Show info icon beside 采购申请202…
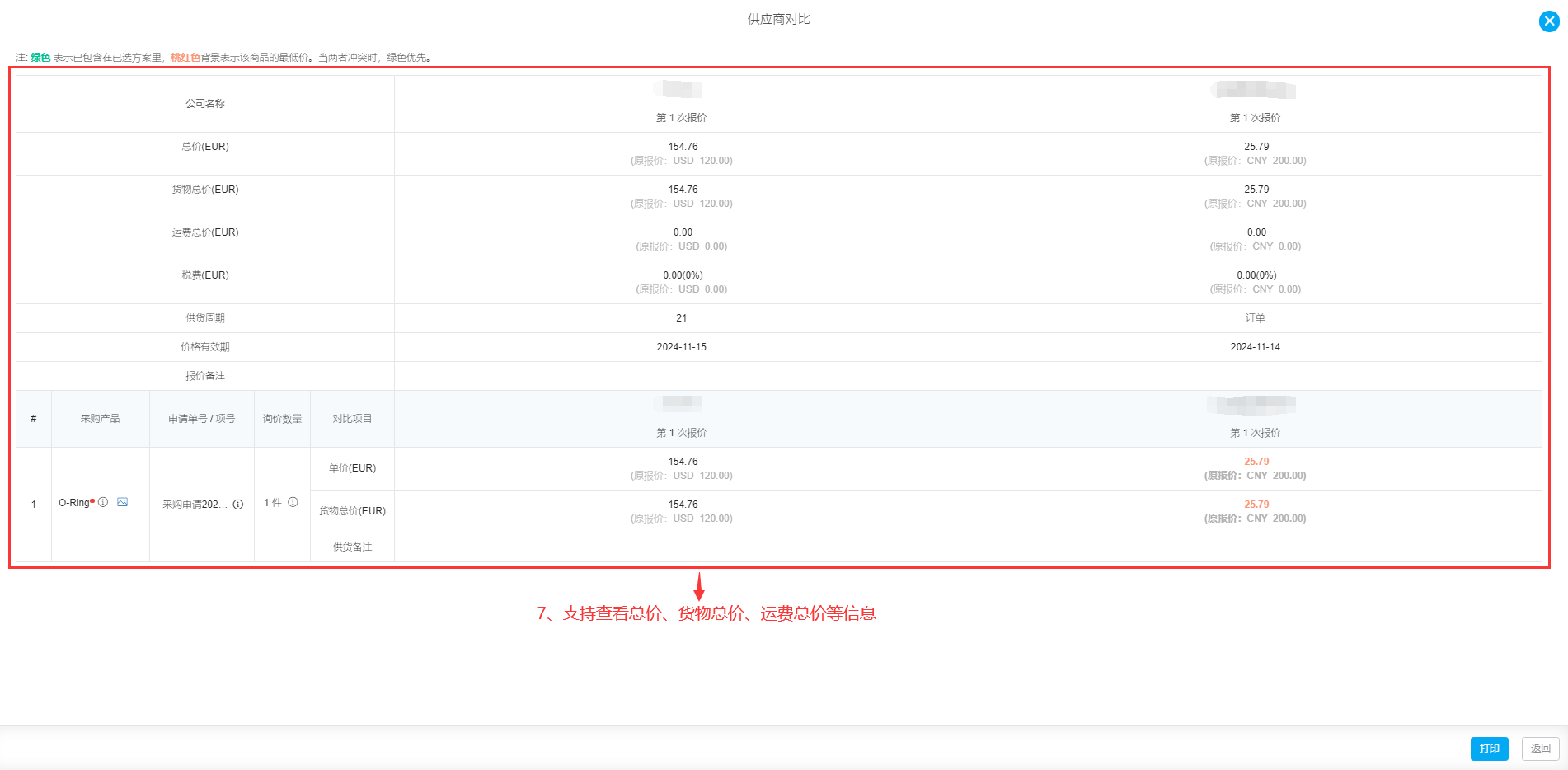The width and height of the screenshot is (1568, 770). pos(238,505)
